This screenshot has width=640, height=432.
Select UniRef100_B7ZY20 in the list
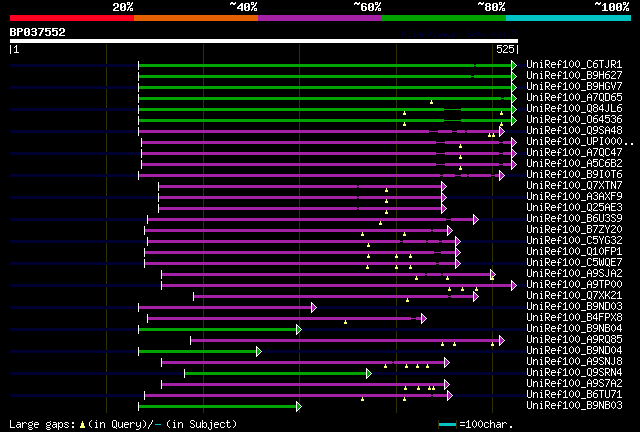(x=574, y=230)
